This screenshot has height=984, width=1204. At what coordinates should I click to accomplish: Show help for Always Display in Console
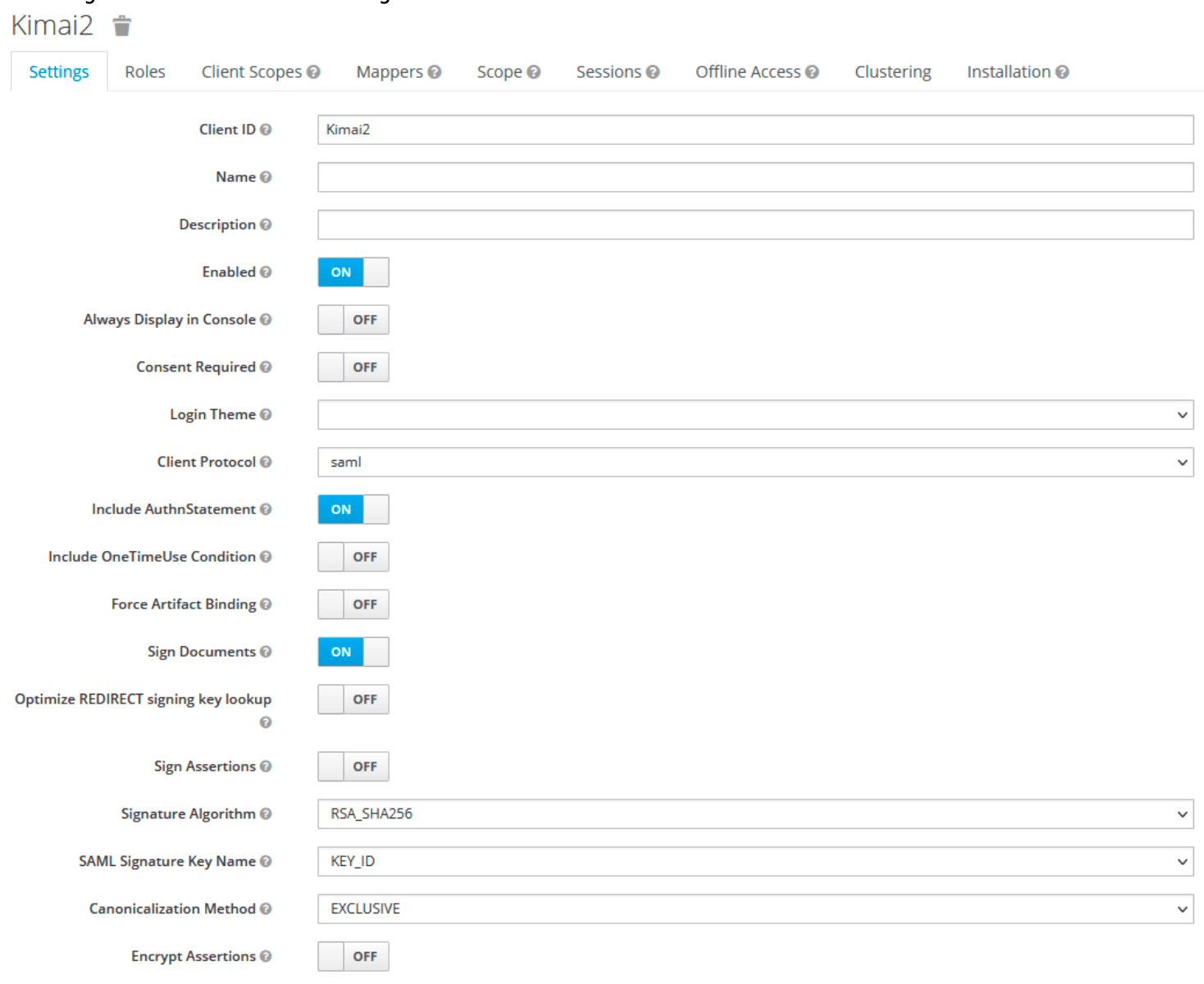(266, 320)
